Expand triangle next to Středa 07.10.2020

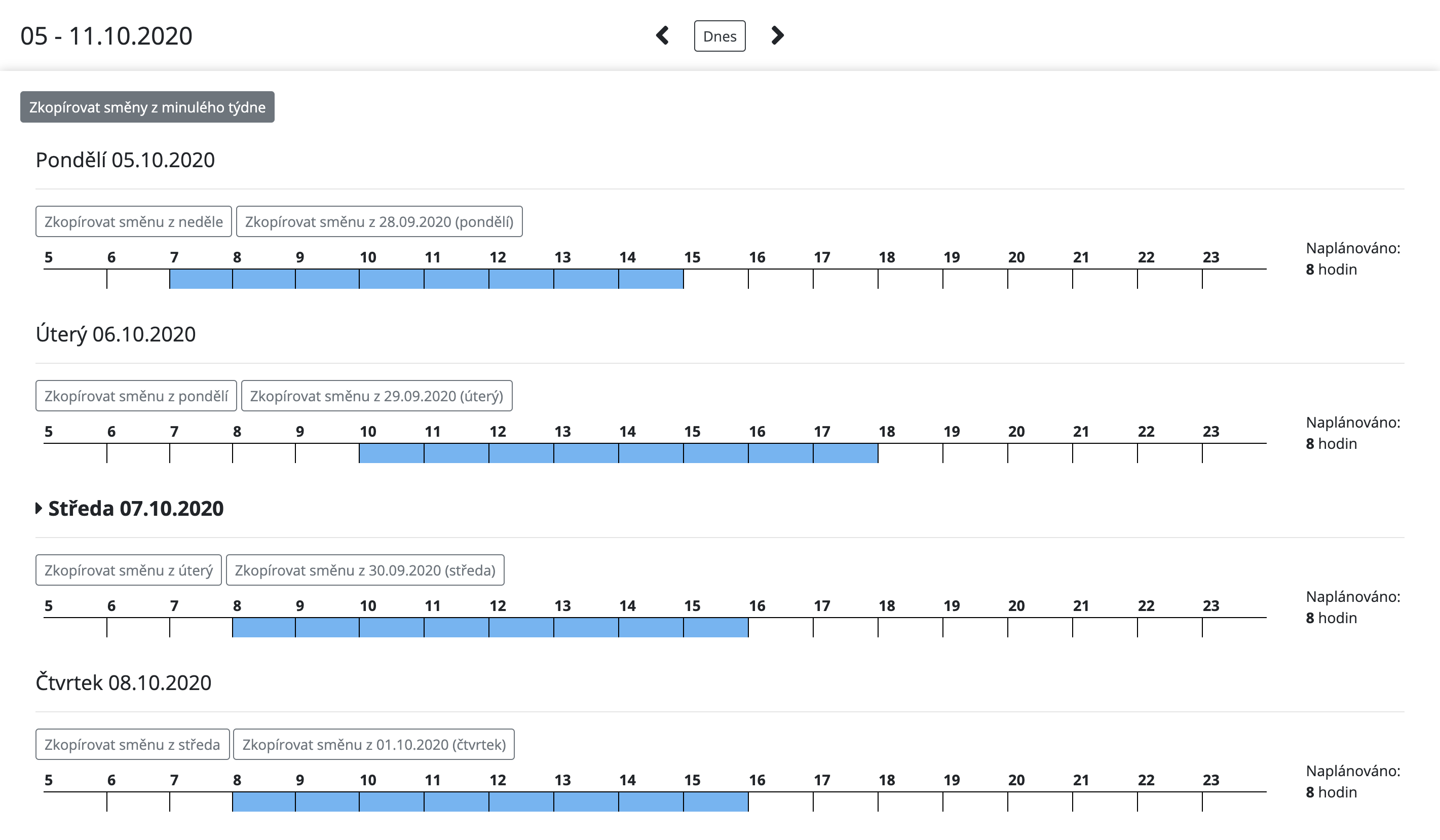click(39, 508)
